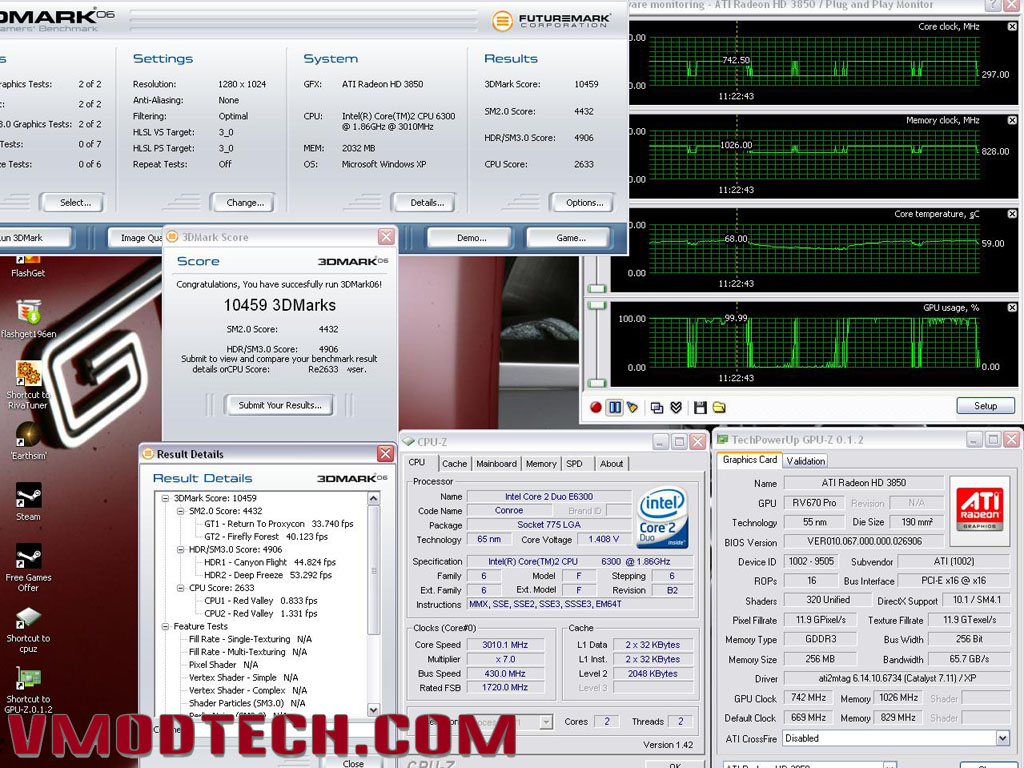Open the SPD tab in CPU-Z
Viewport: 1024px width, 768px height.
tap(575, 464)
